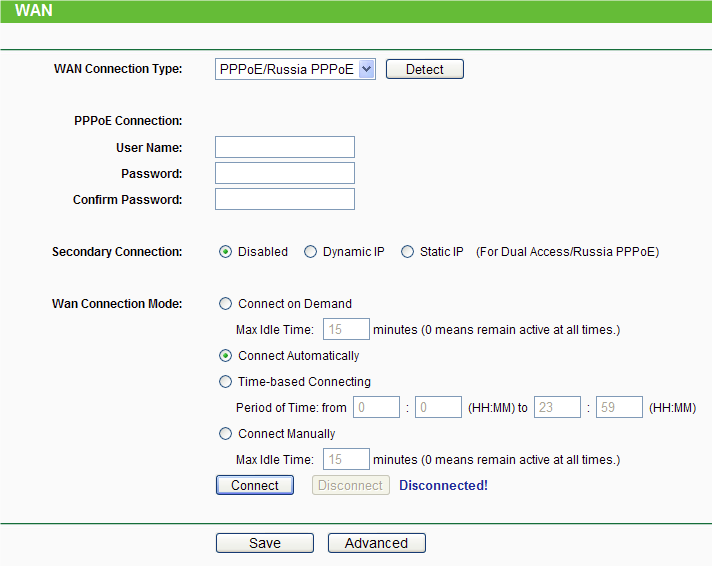712x566 pixels.
Task: Click the end hour field showing 23
Action: pos(557,407)
